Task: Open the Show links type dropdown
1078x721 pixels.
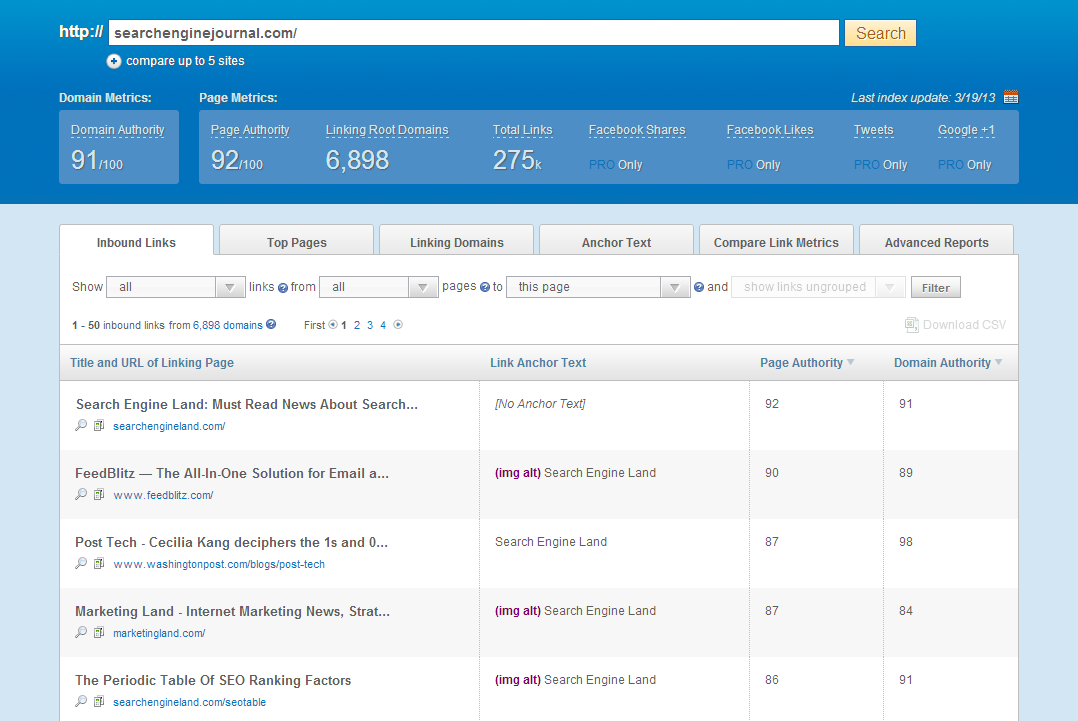Action: (175, 287)
